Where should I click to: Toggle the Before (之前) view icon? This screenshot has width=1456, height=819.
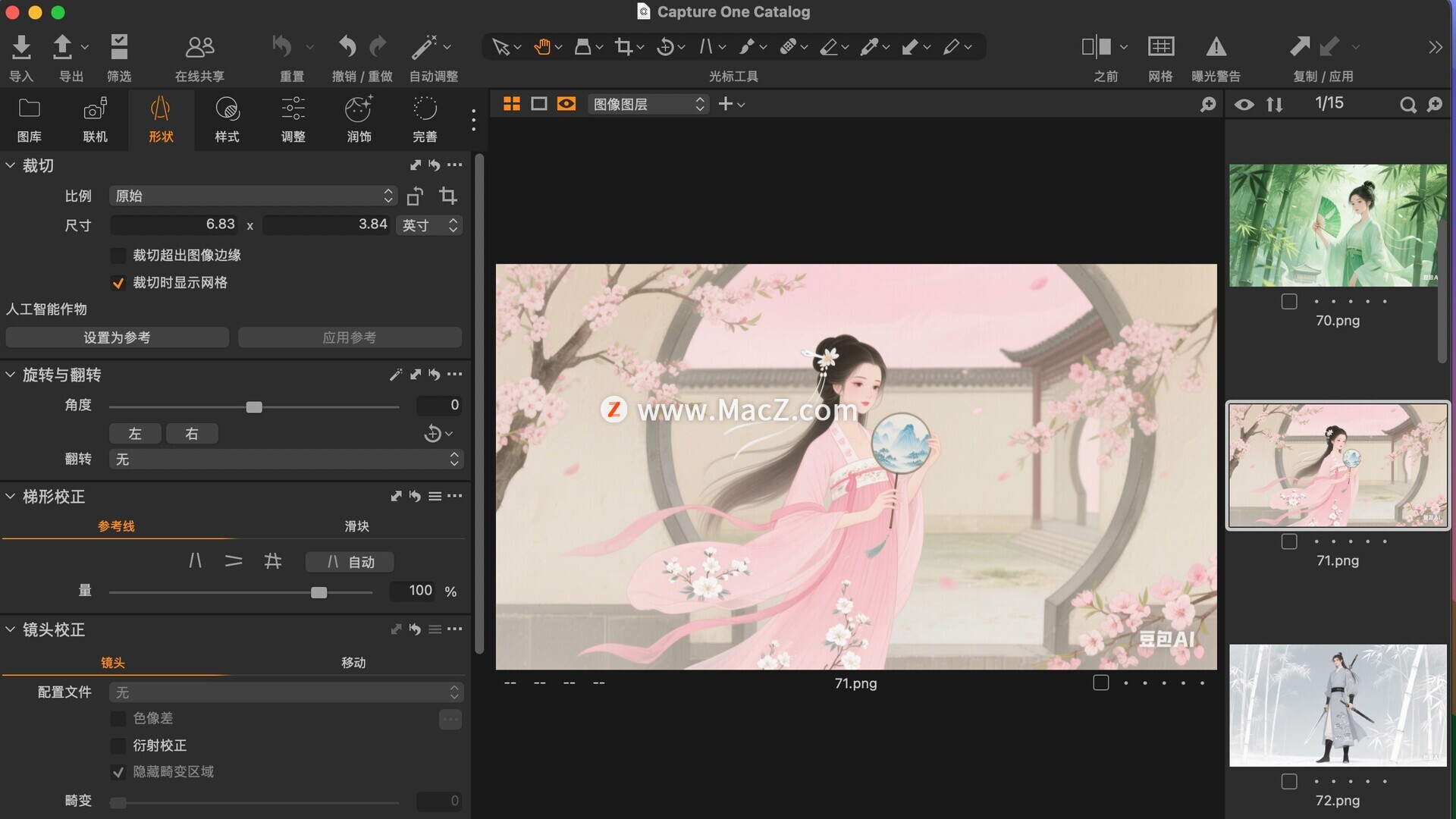click(x=1097, y=47)
